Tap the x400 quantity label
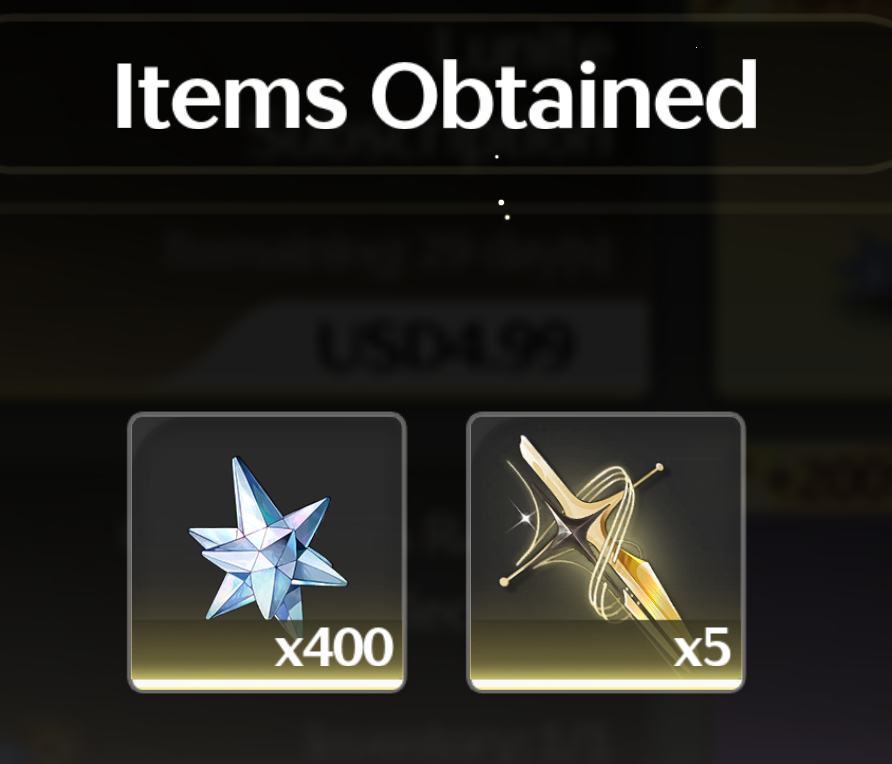 pyautogui.click(x=334, y=648)
